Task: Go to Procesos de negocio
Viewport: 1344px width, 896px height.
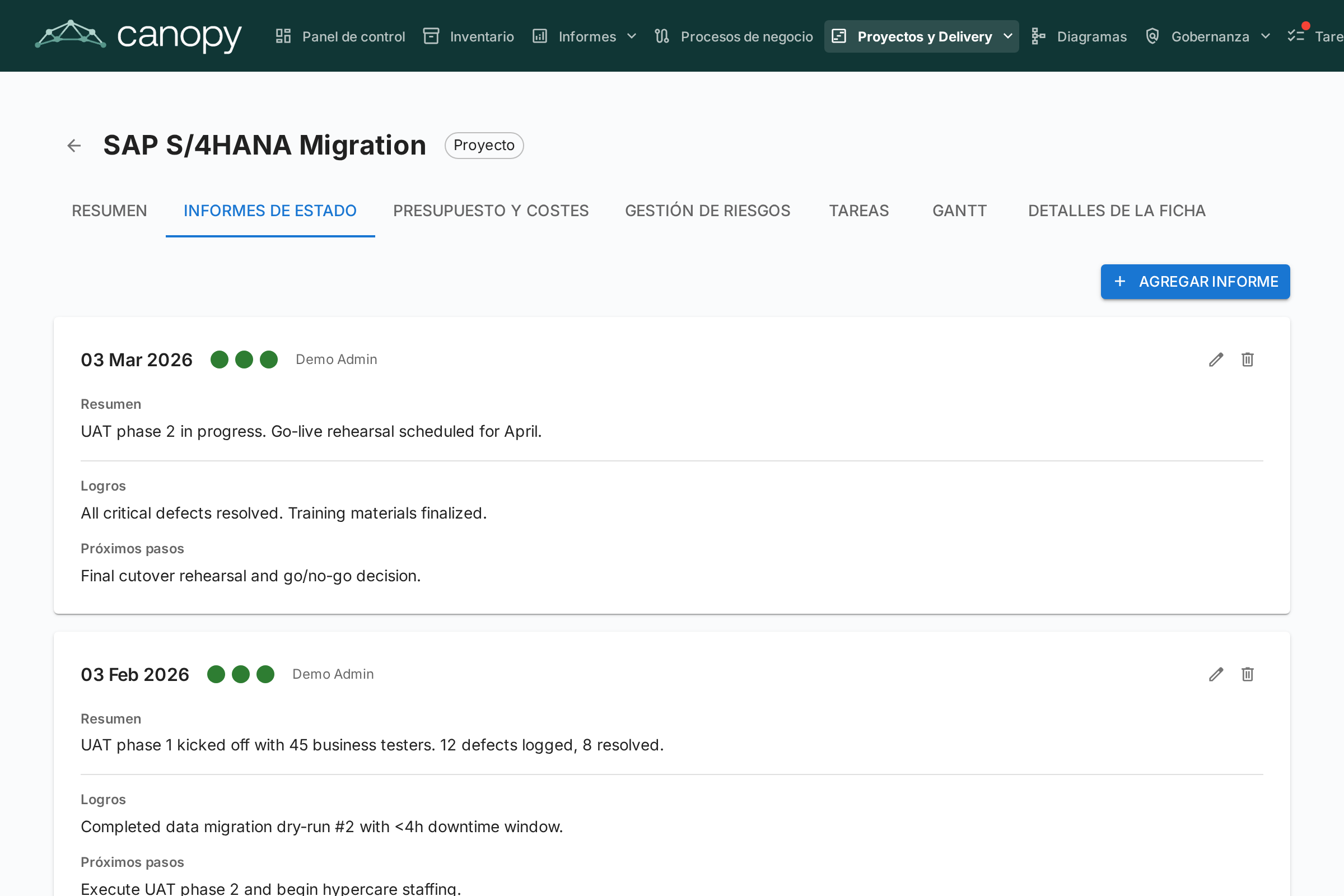Action: coord(734,36)
